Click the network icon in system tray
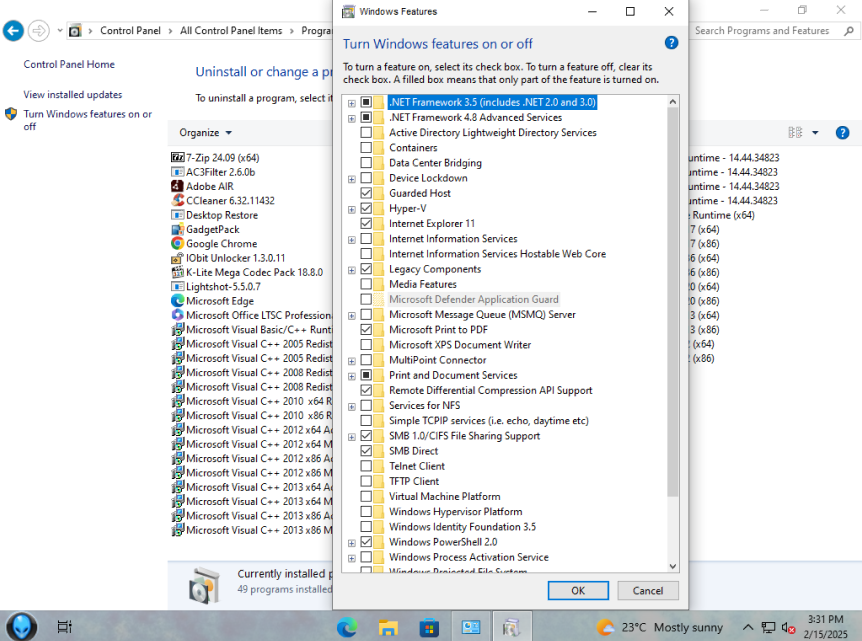Viewport: 862px width, 641px height. click(769, 628)
